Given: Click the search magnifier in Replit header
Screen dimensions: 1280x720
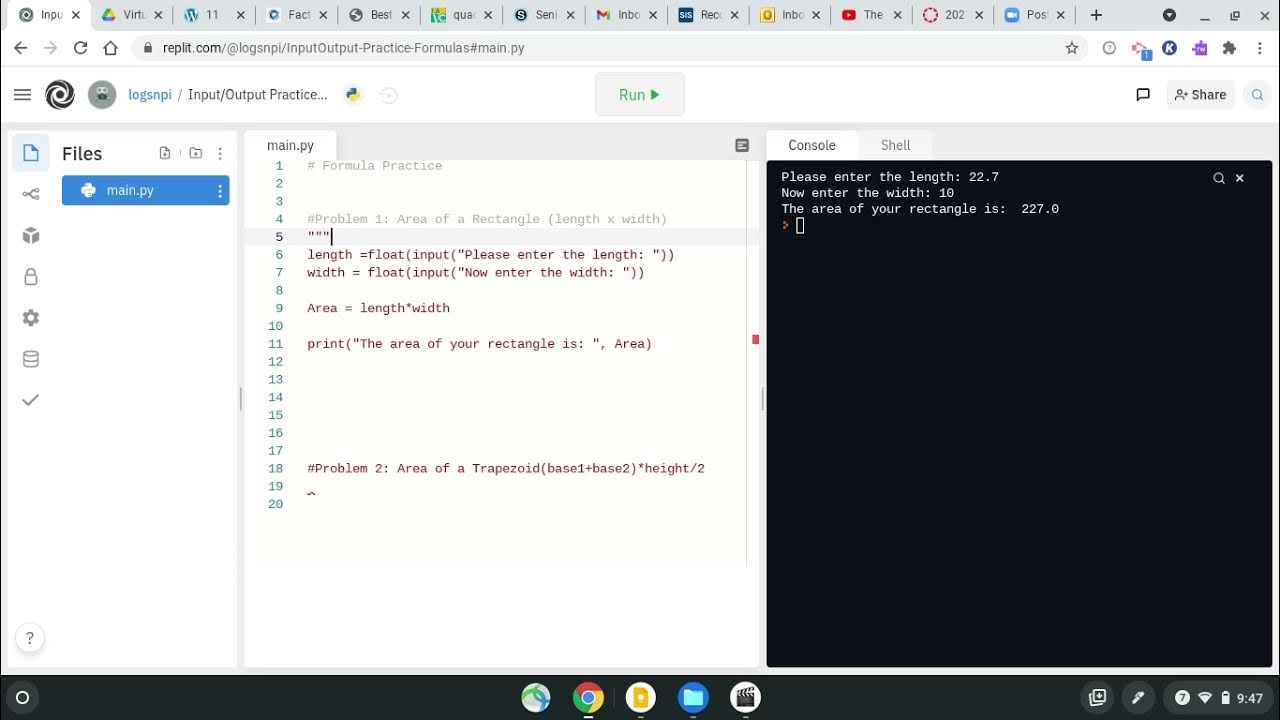Looking at the screenshot, I should [x=1257, y=95].
